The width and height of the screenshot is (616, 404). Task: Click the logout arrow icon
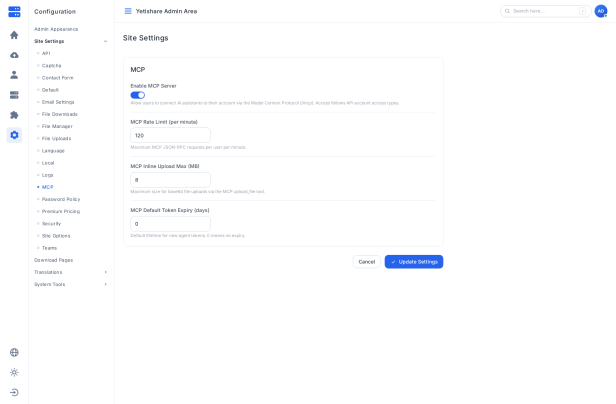point(14,392)
